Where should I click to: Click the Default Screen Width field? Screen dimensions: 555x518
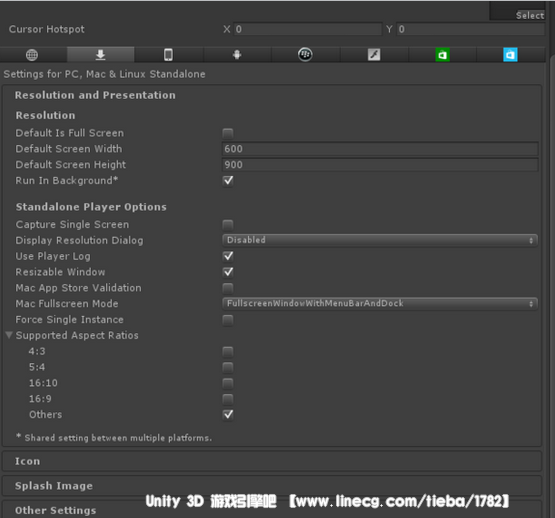380,149
